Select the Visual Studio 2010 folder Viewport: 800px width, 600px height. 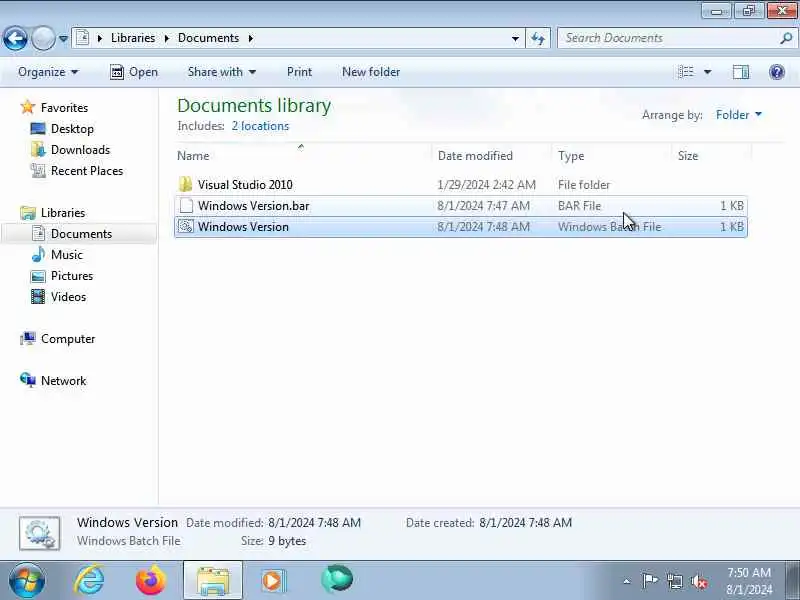(x=245, y=185)
